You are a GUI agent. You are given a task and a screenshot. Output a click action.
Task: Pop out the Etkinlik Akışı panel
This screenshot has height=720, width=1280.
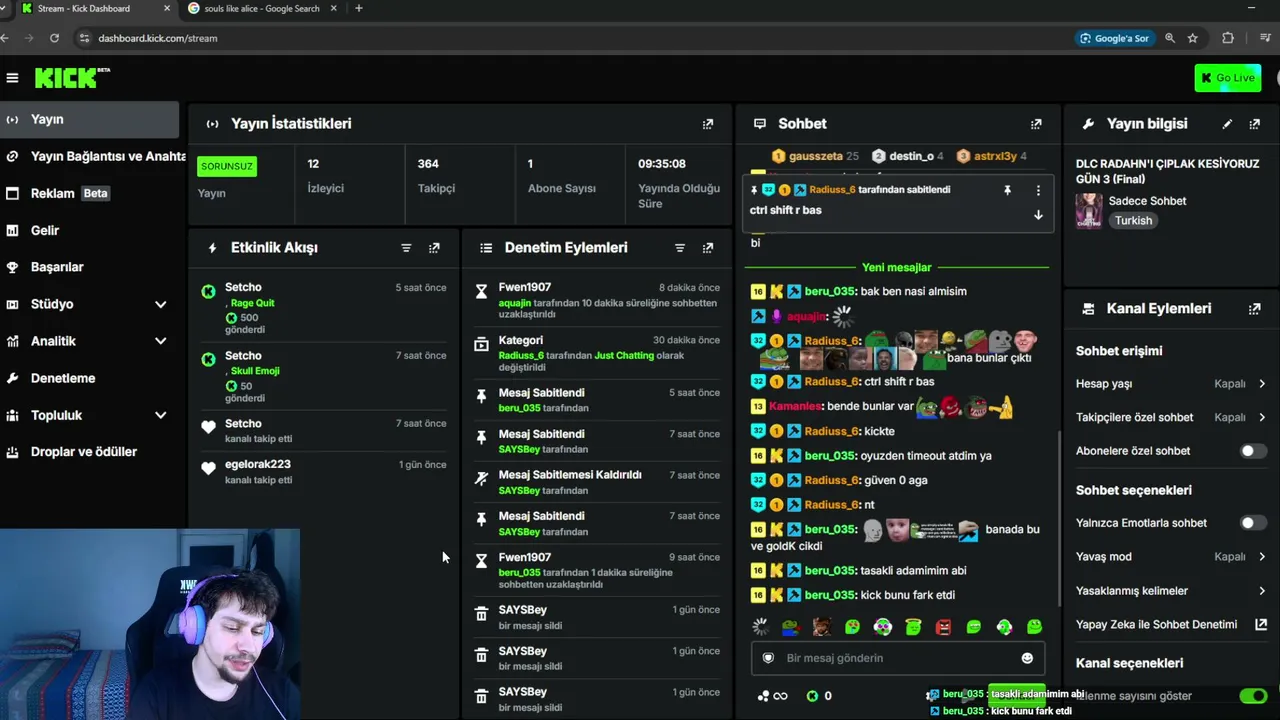(434, 248)
